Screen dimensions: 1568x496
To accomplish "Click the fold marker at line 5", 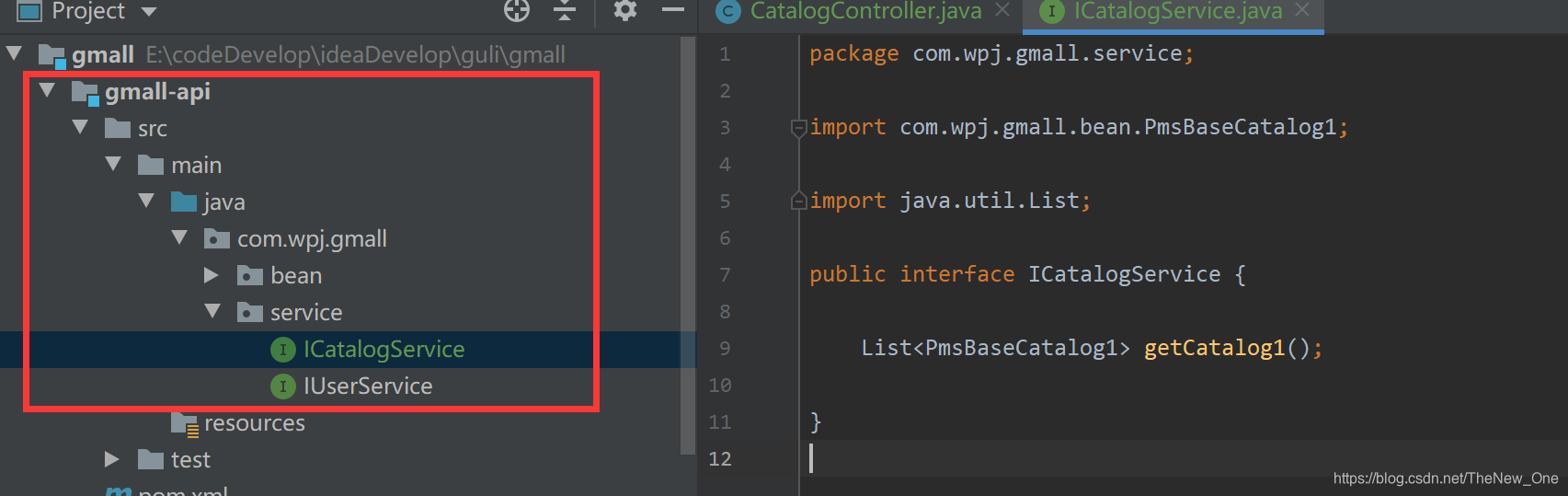I will [x=799, y=201].
